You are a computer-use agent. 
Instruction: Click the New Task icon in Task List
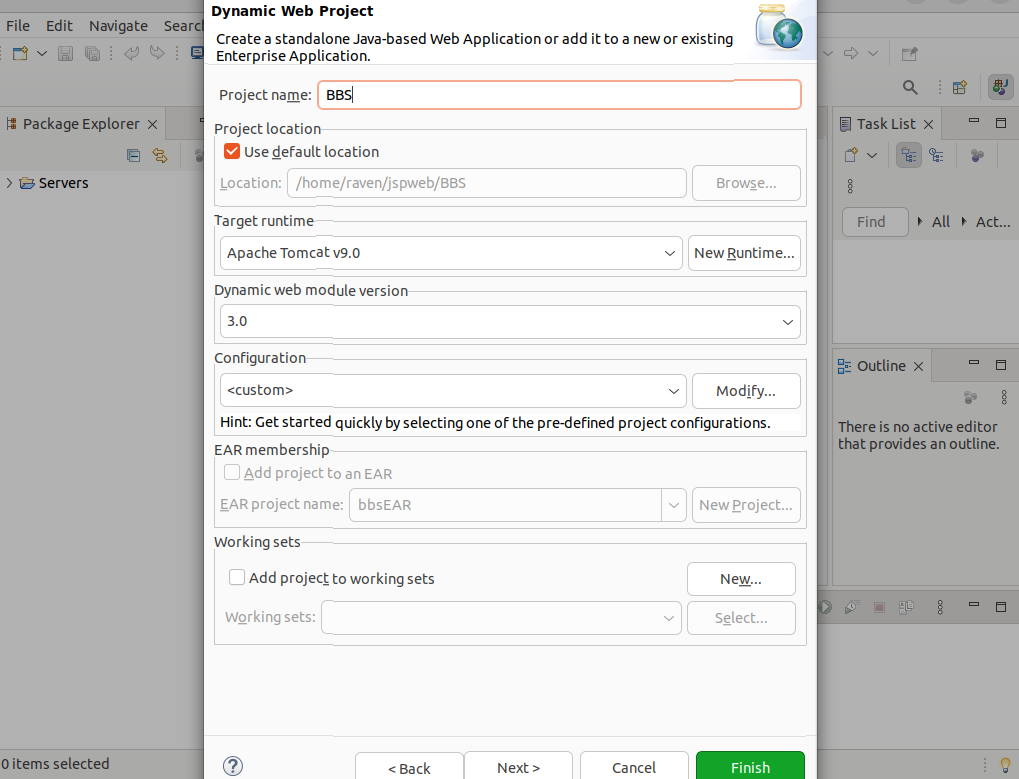(x=851, y=155)
